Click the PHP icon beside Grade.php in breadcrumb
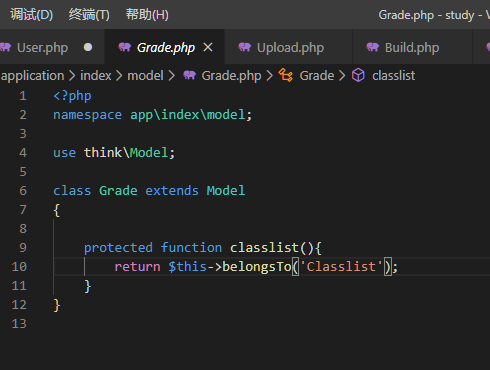Viewport: 490px width, 370px height. click(x=190, y=75)
